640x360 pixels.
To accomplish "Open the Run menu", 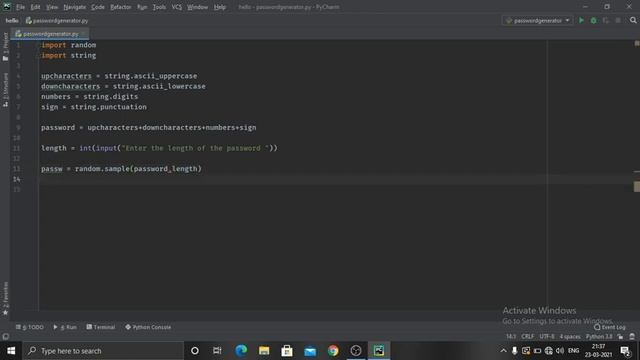I will click(142, 7).
